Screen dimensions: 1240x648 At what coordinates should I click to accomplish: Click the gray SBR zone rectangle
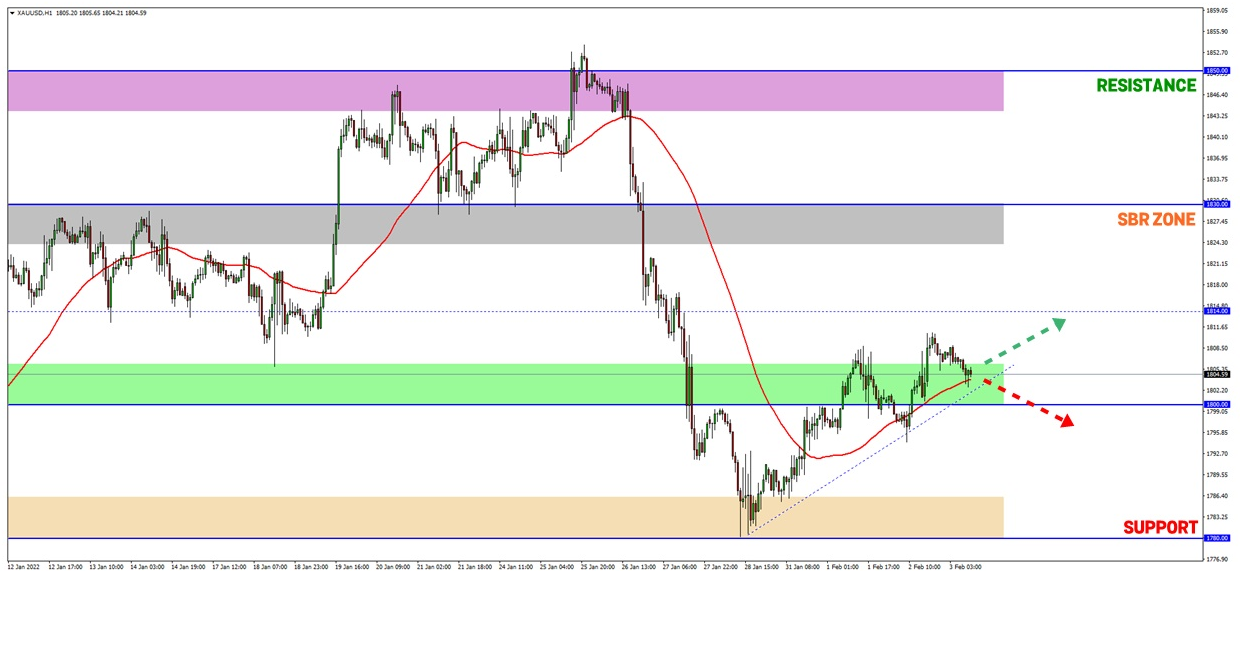(500, 225)
